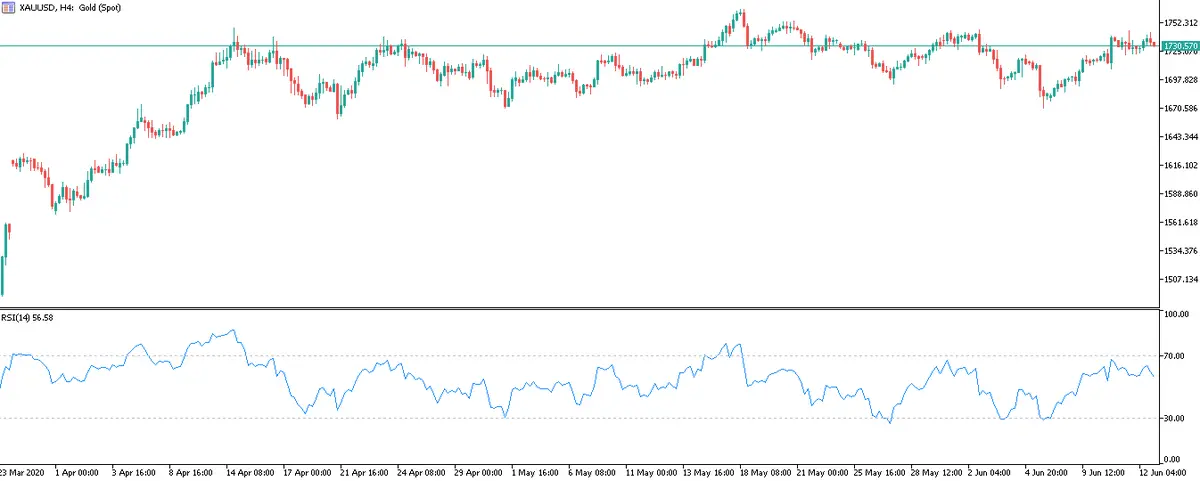Click the RSI 70.00 level label
The width and height of the screenshot is (1200, 481).
pos(1174,356)
